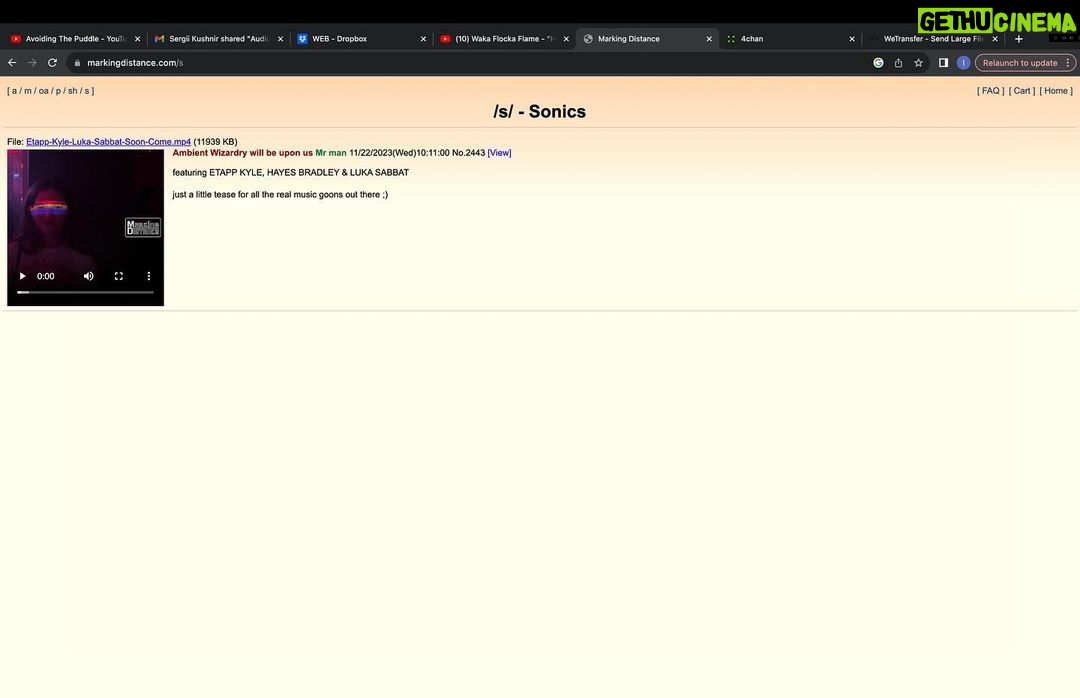Open the 'a' board link

coord(14,91)
